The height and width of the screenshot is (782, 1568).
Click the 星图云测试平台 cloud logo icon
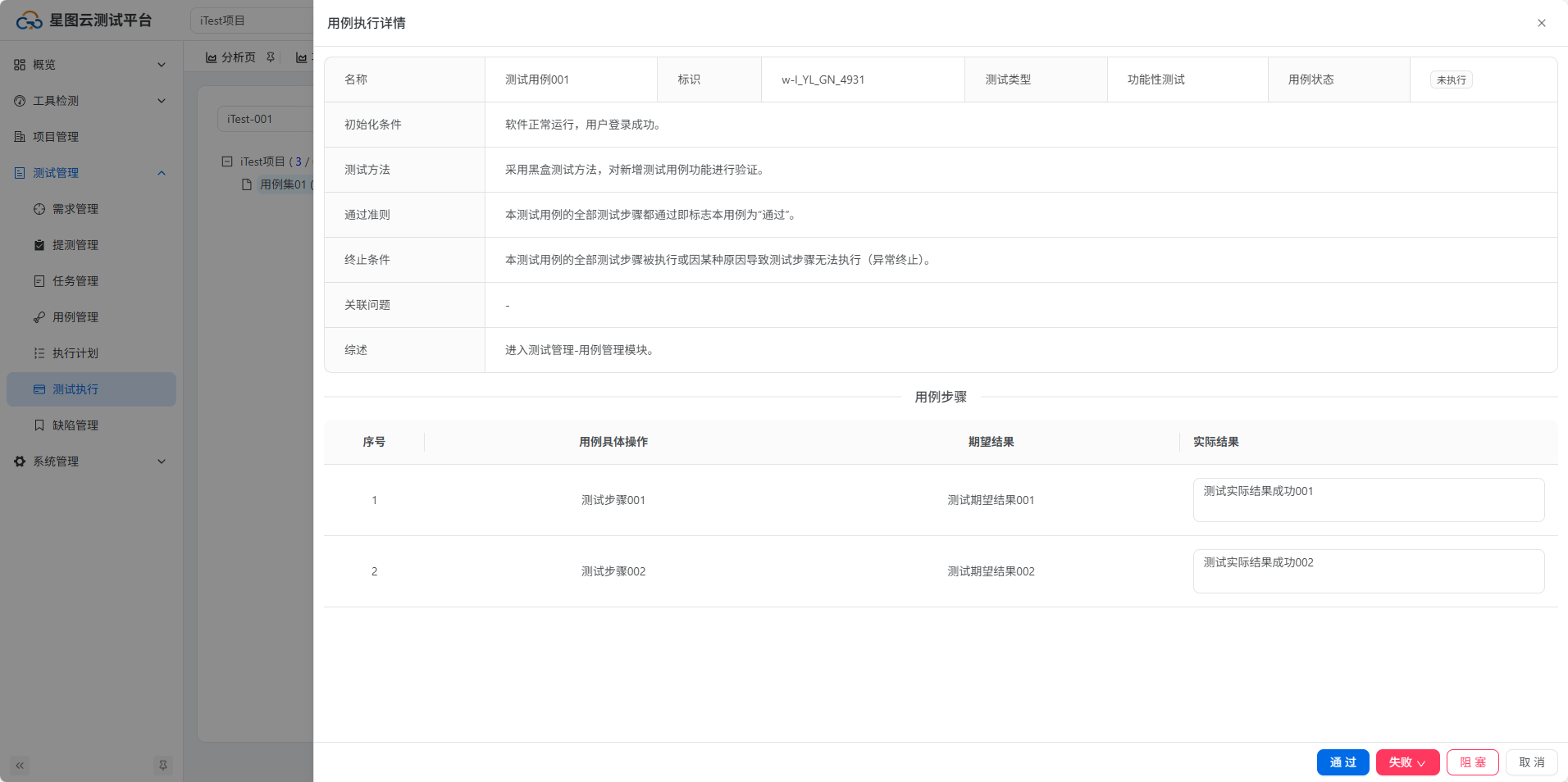click(x=29, y=20)
